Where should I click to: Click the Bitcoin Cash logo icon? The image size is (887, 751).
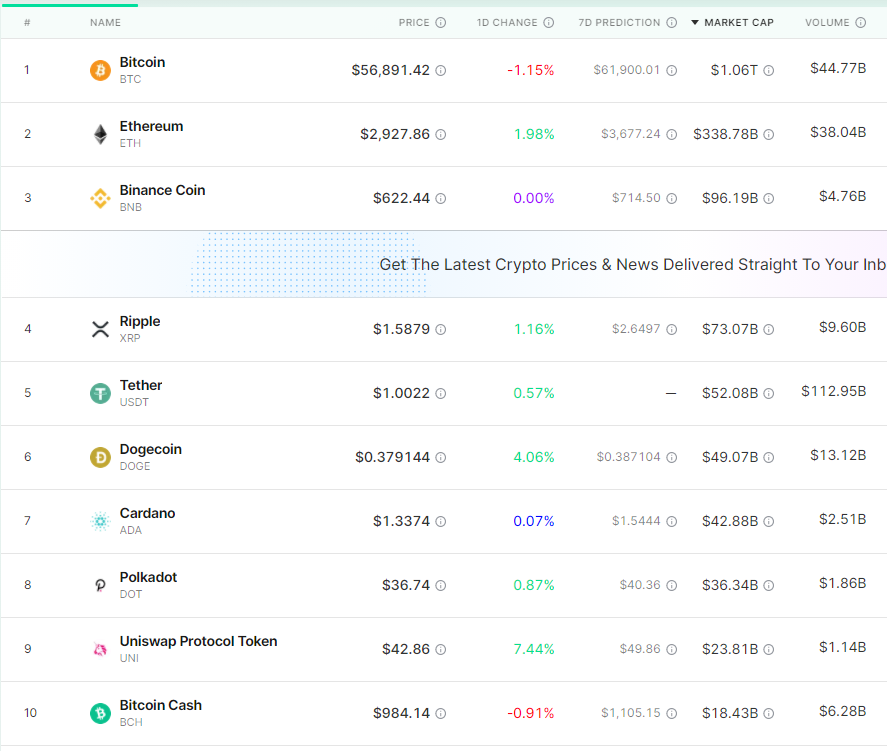tap(100, 713)
